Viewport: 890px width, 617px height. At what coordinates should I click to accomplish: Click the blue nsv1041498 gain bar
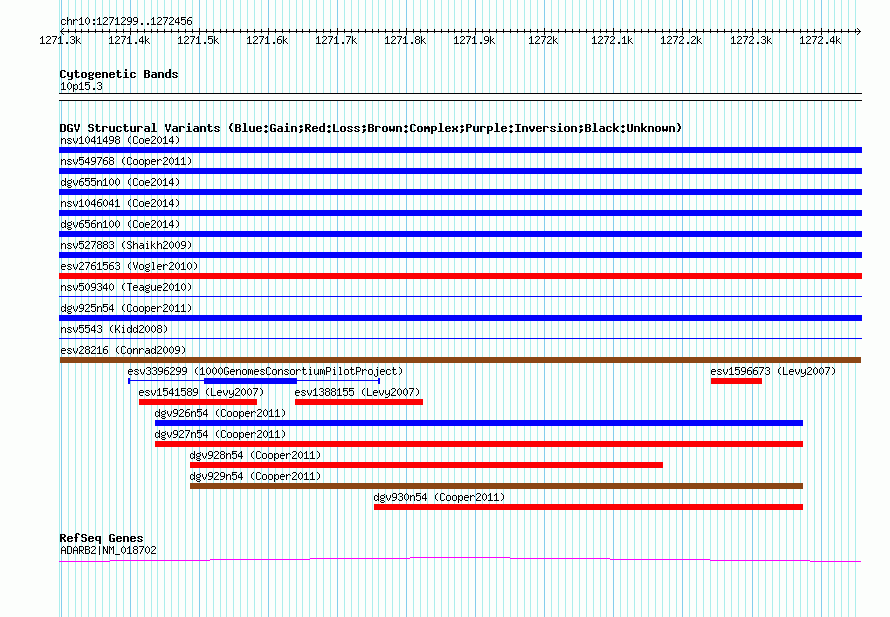click(460, 150)
